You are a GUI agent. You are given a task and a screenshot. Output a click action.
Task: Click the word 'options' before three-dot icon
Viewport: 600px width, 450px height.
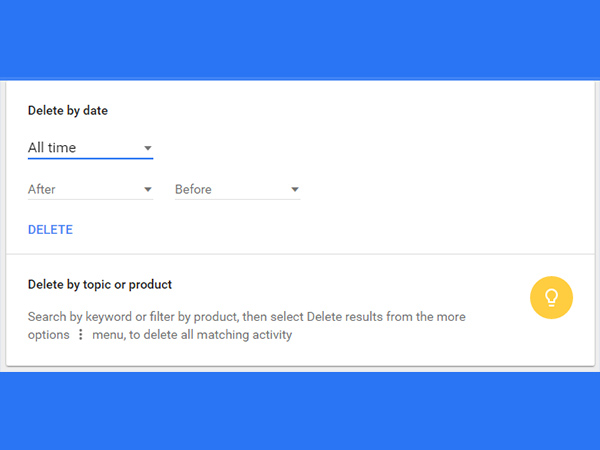[x=48, y=335]
